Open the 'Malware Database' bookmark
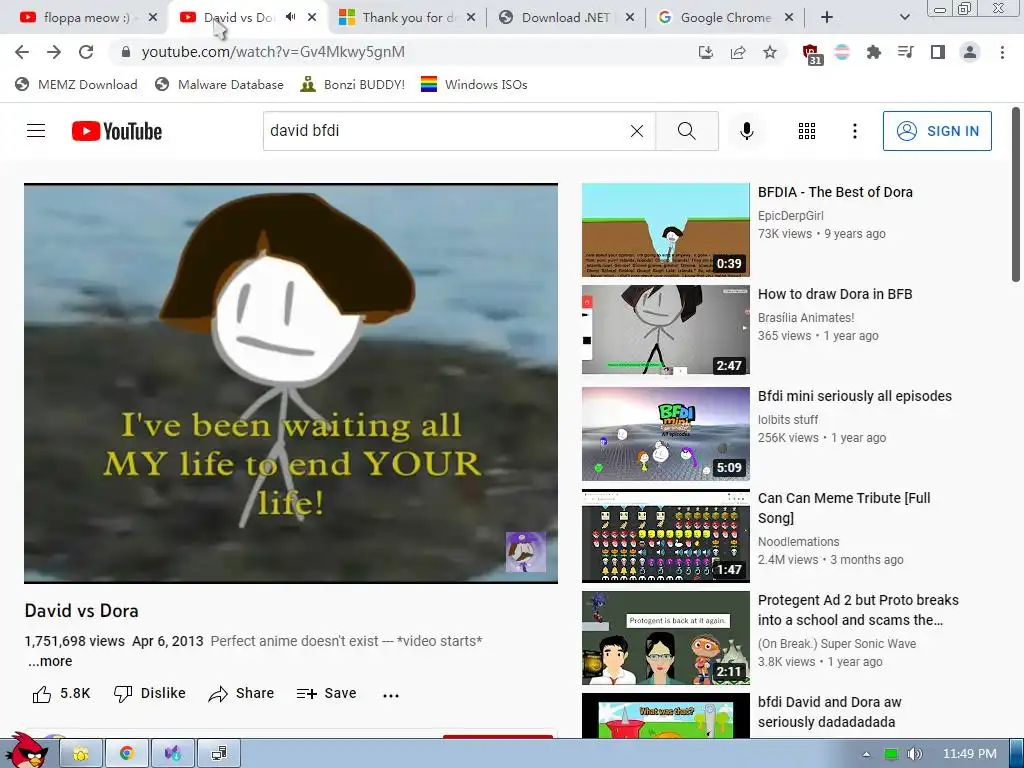The width and height of the screenshot is (1024, 768). [x=219, y=84]
